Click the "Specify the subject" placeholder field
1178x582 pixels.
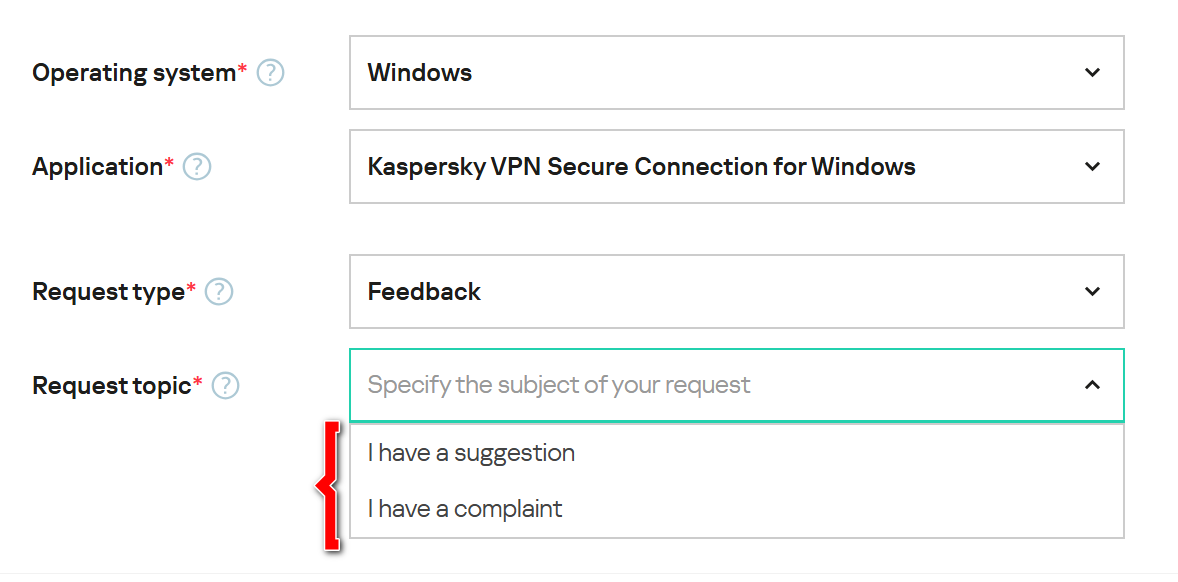[559, 385]
